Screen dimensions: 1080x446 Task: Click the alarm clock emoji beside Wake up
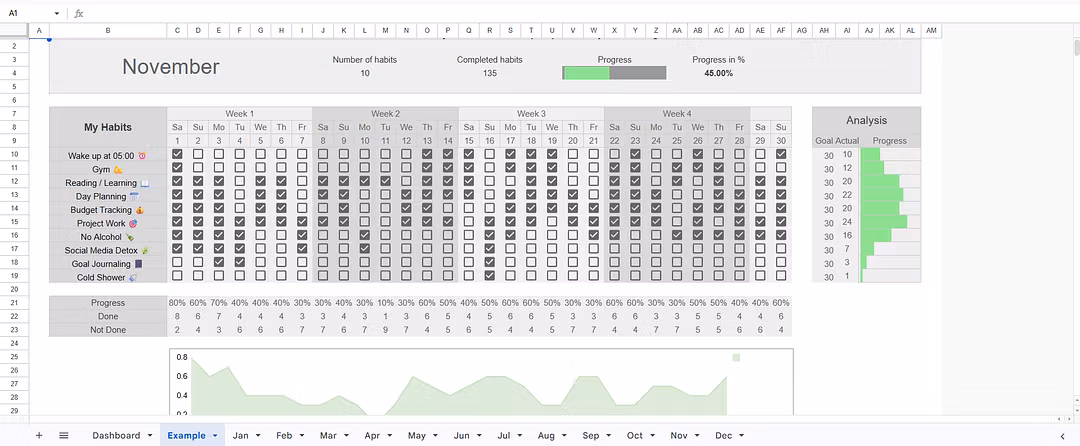pos(142,156)
